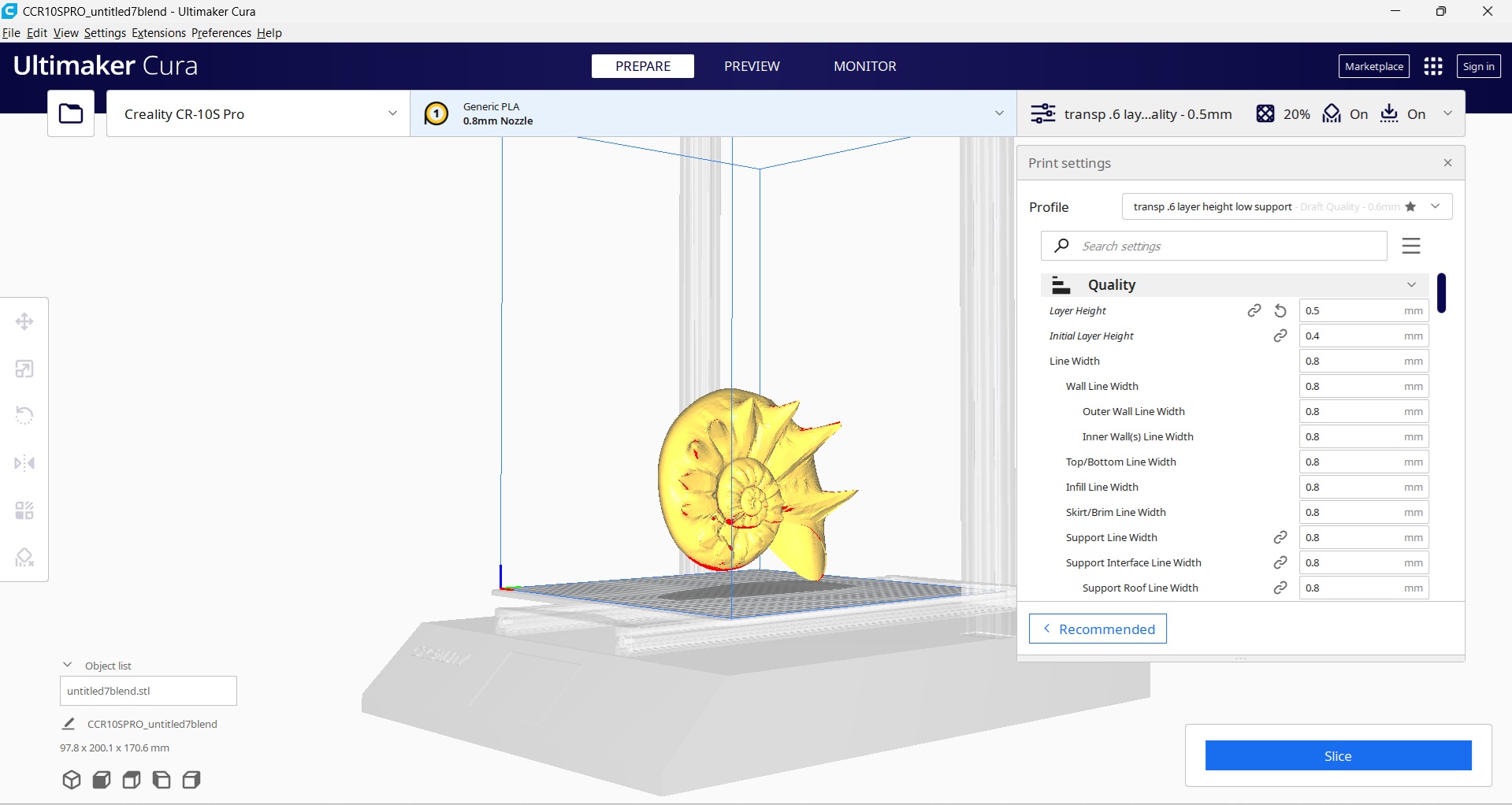Switch to the PREVIEW tab
1512x805 pixels.
(x=752, y=67)
